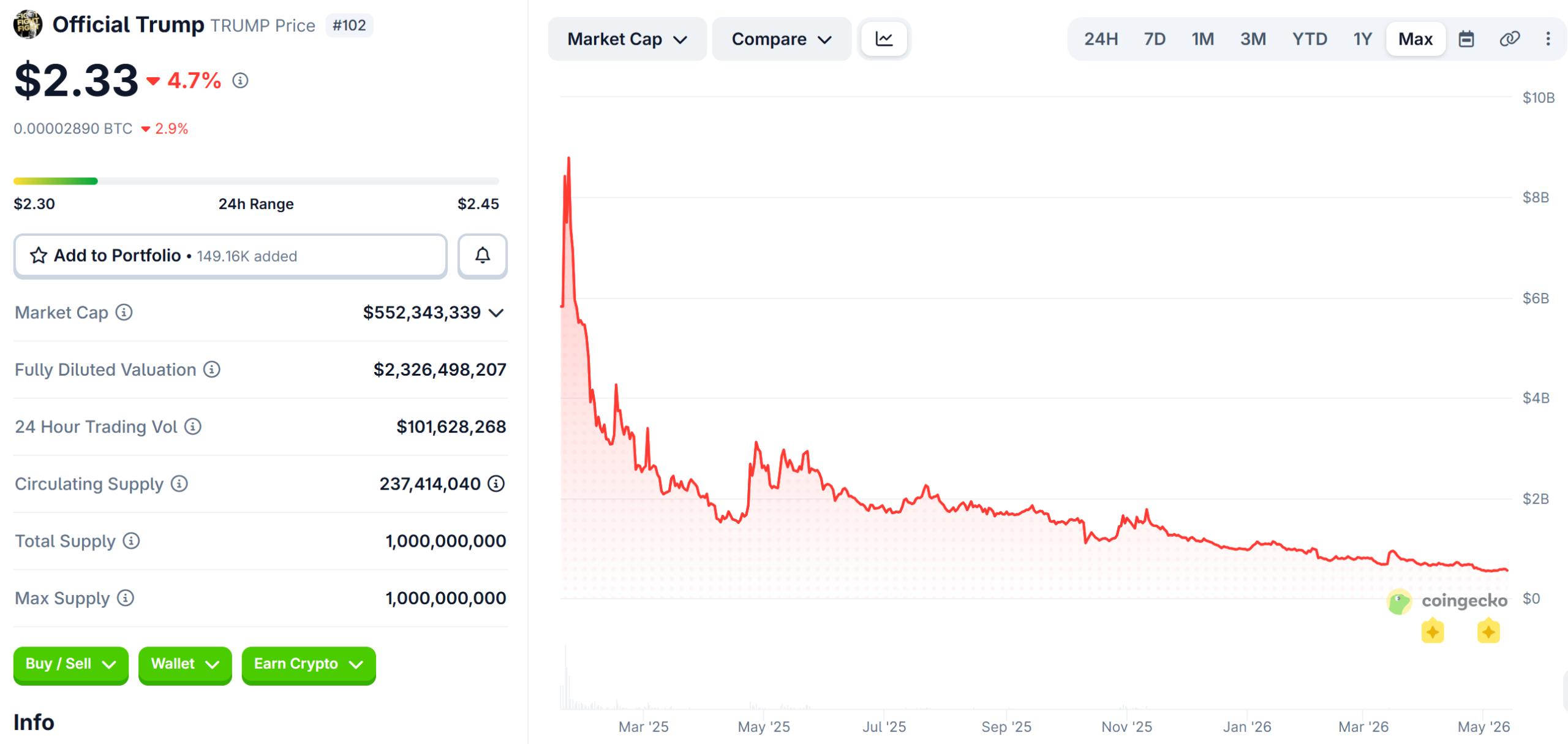1568x744 pixels.
Task: Select the 1Y time range
Action: [x=1362, y=39]
